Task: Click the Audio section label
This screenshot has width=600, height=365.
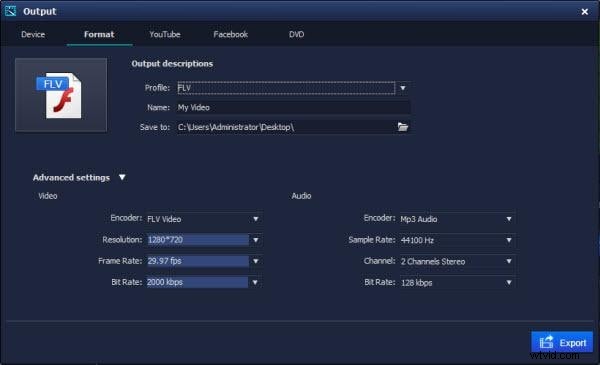Action: click(301, 196)
